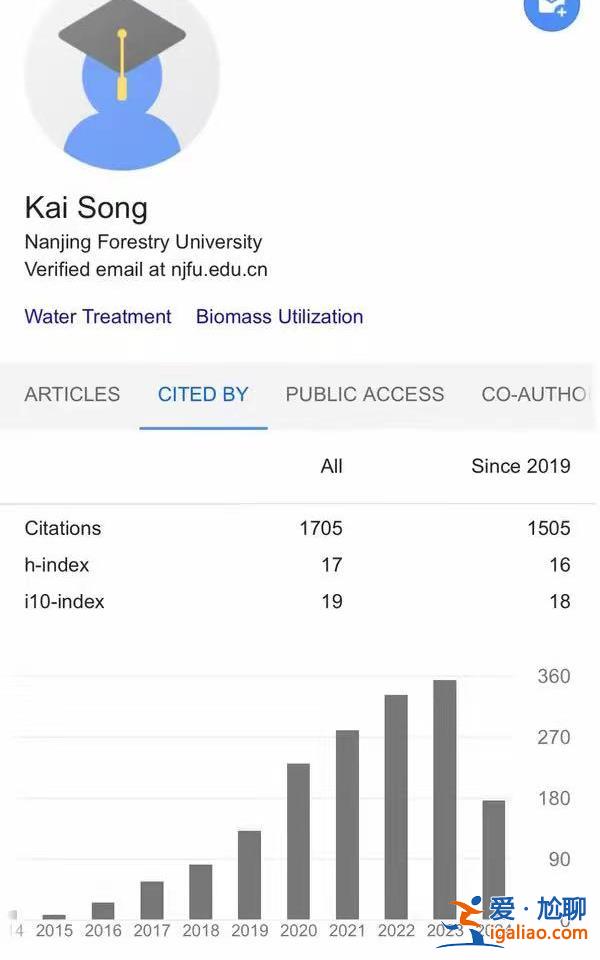Open the PUBLIC ACCESS tab
This screenshot has width=600, height=960.
click(x=365, y=394)
